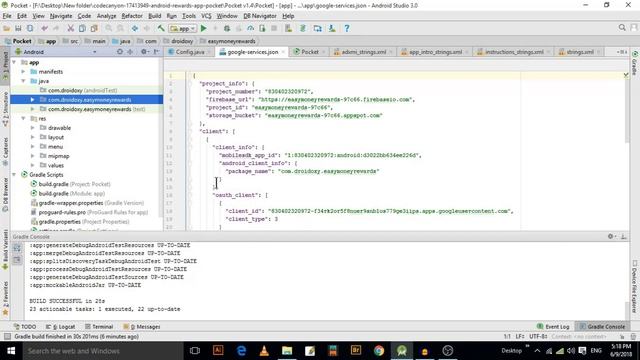Collapse the res folder node

[x=24, y=119]
